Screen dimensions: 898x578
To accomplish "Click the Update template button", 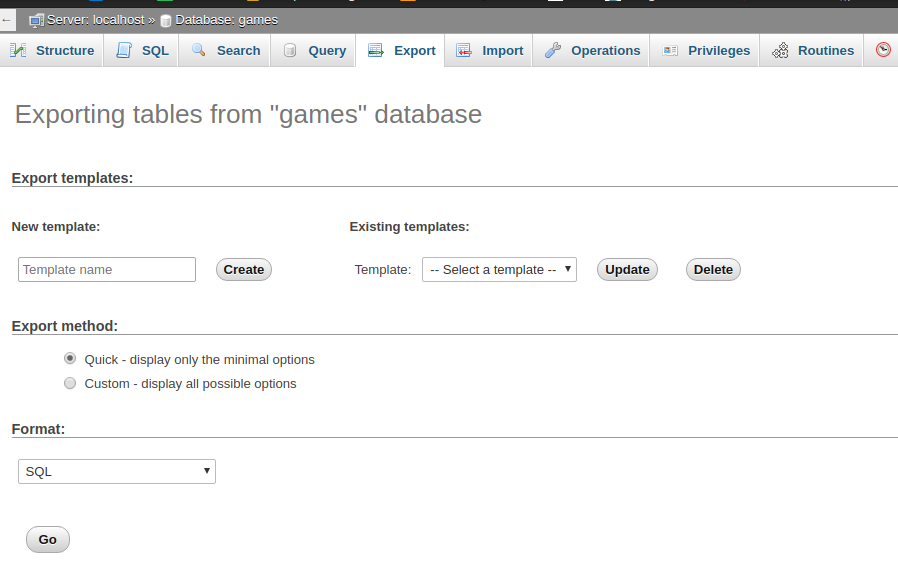I will pyautogui.click(x=627, y=270).
